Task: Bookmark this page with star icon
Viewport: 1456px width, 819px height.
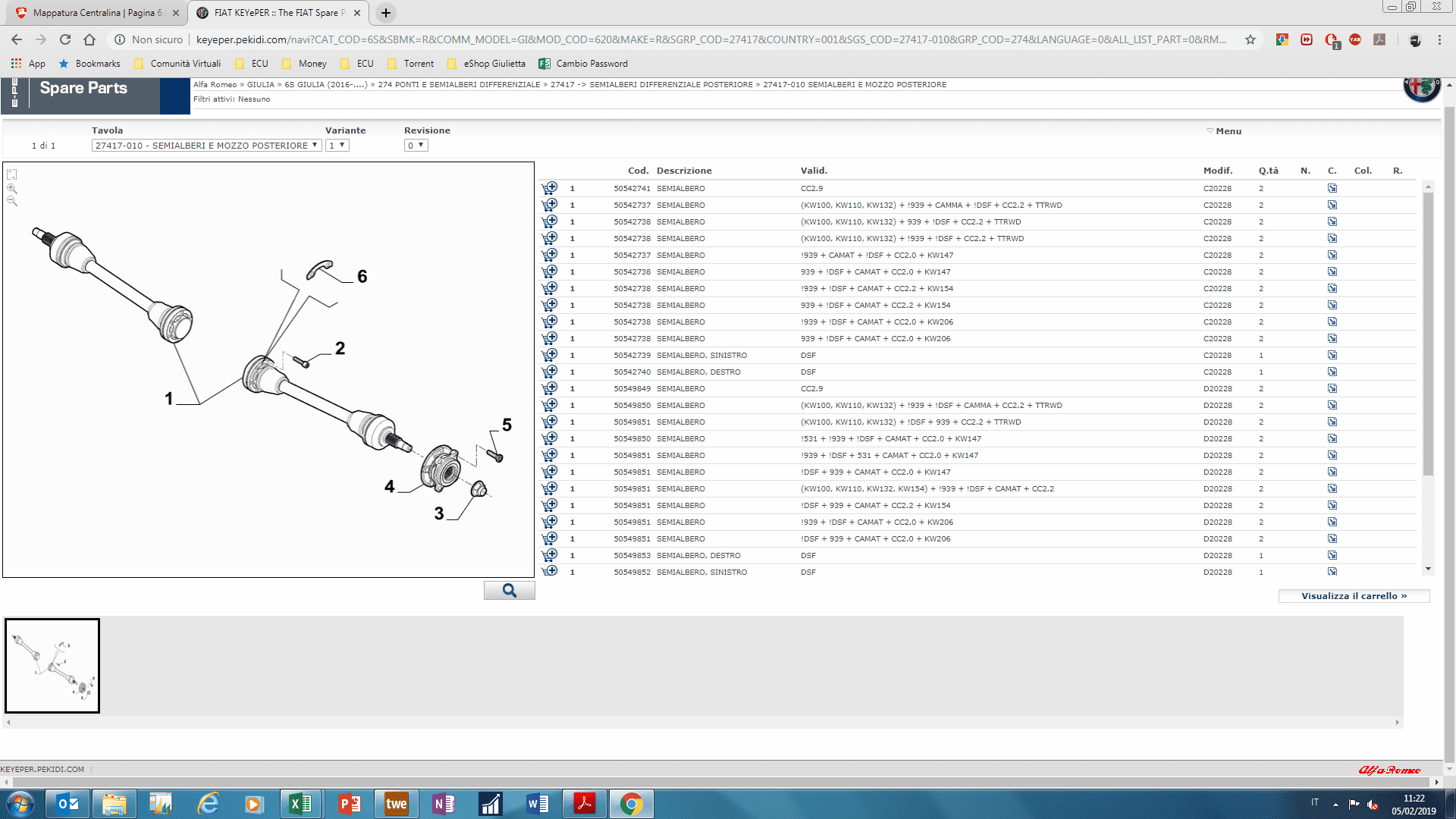Action: click(1250, 39)
